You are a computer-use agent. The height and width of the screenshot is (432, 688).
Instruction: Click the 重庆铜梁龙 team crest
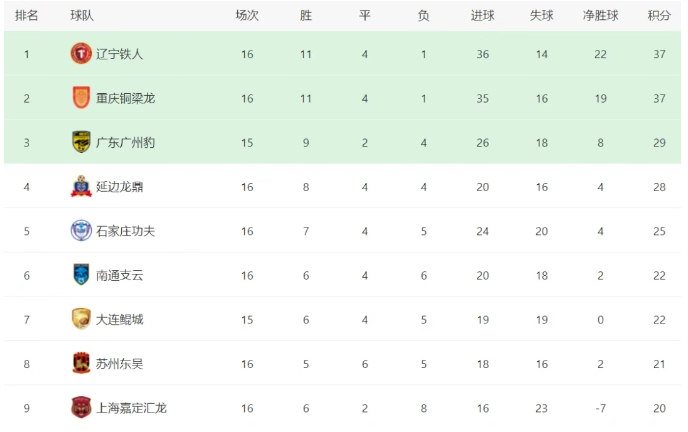[x=81, y=98]
